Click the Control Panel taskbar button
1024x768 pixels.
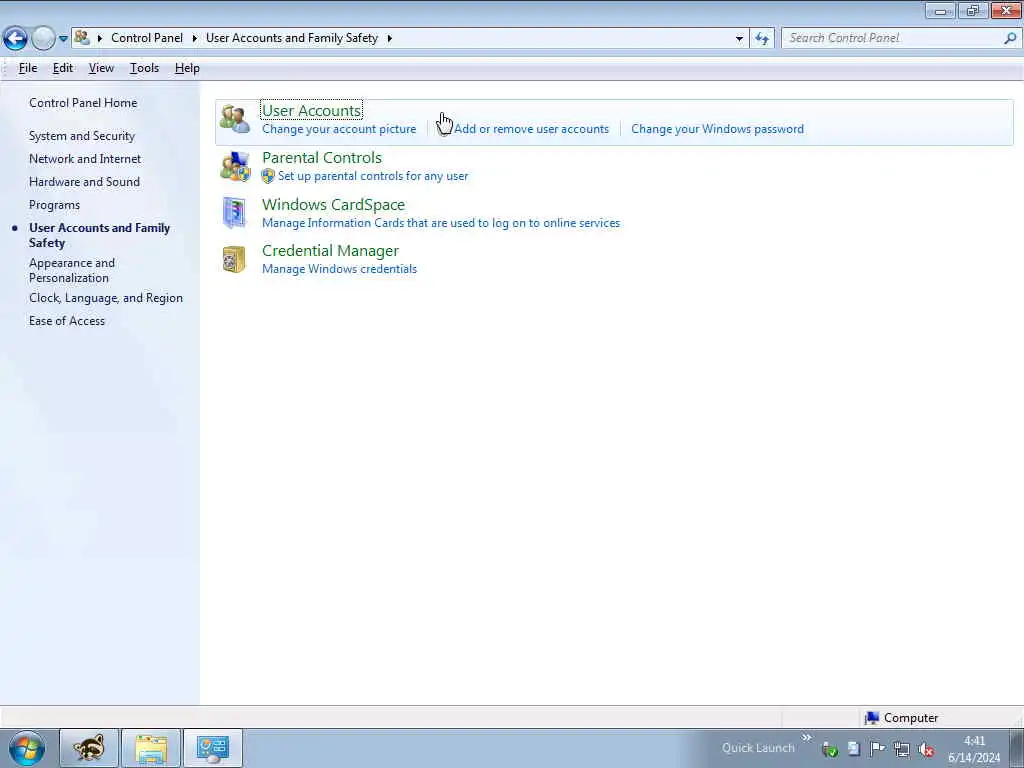pos(213,748)
